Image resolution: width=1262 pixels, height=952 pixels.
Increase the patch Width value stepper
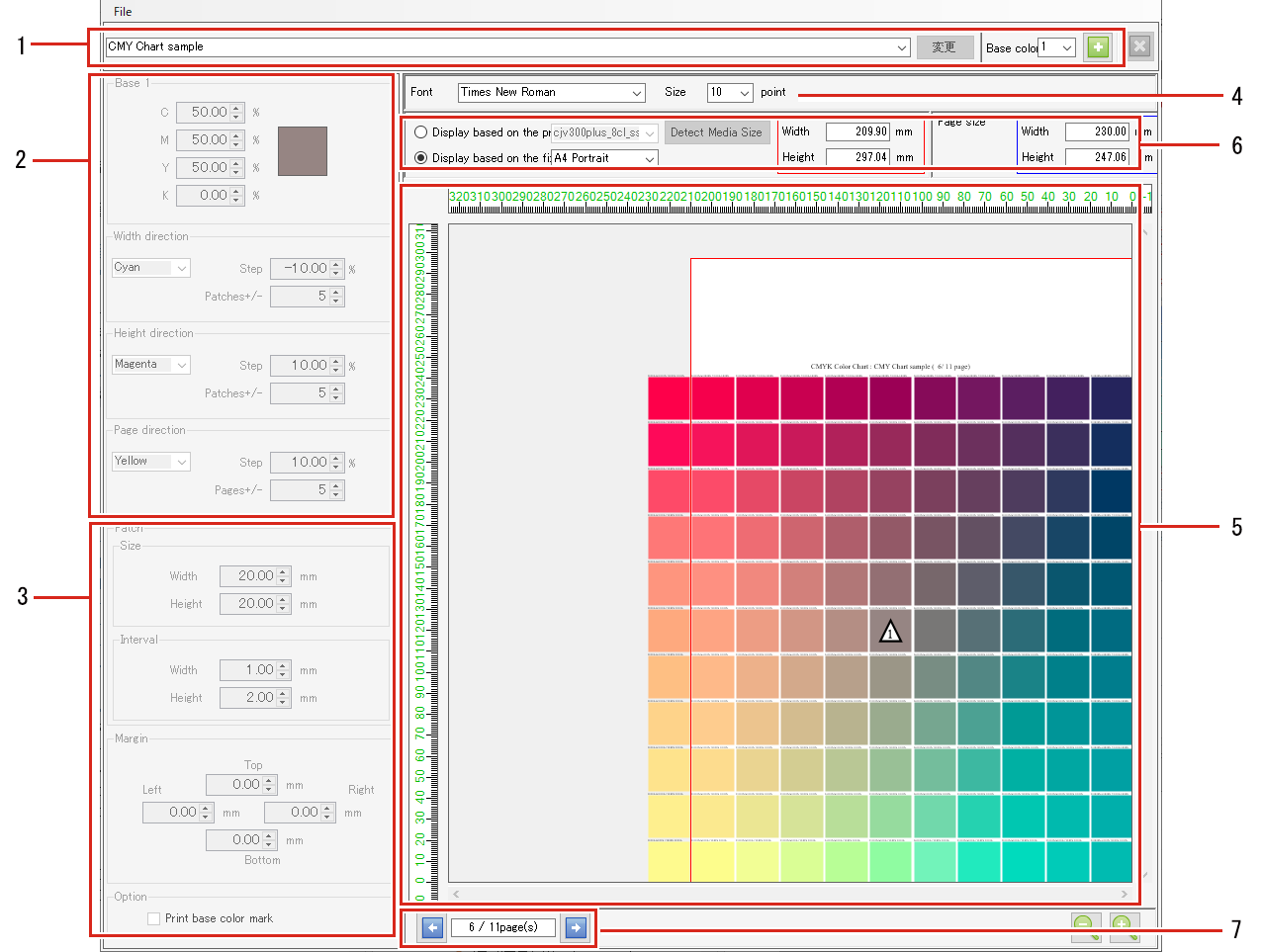(284, 571)
